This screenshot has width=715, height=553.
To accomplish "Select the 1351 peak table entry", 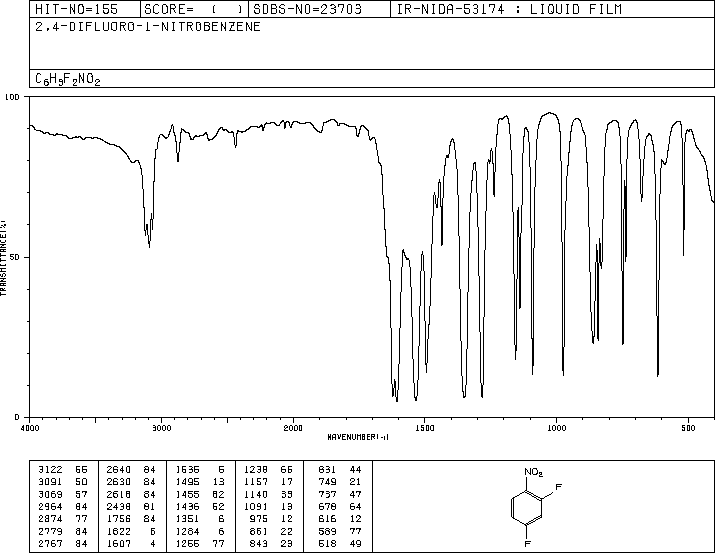I will (200, 519).
